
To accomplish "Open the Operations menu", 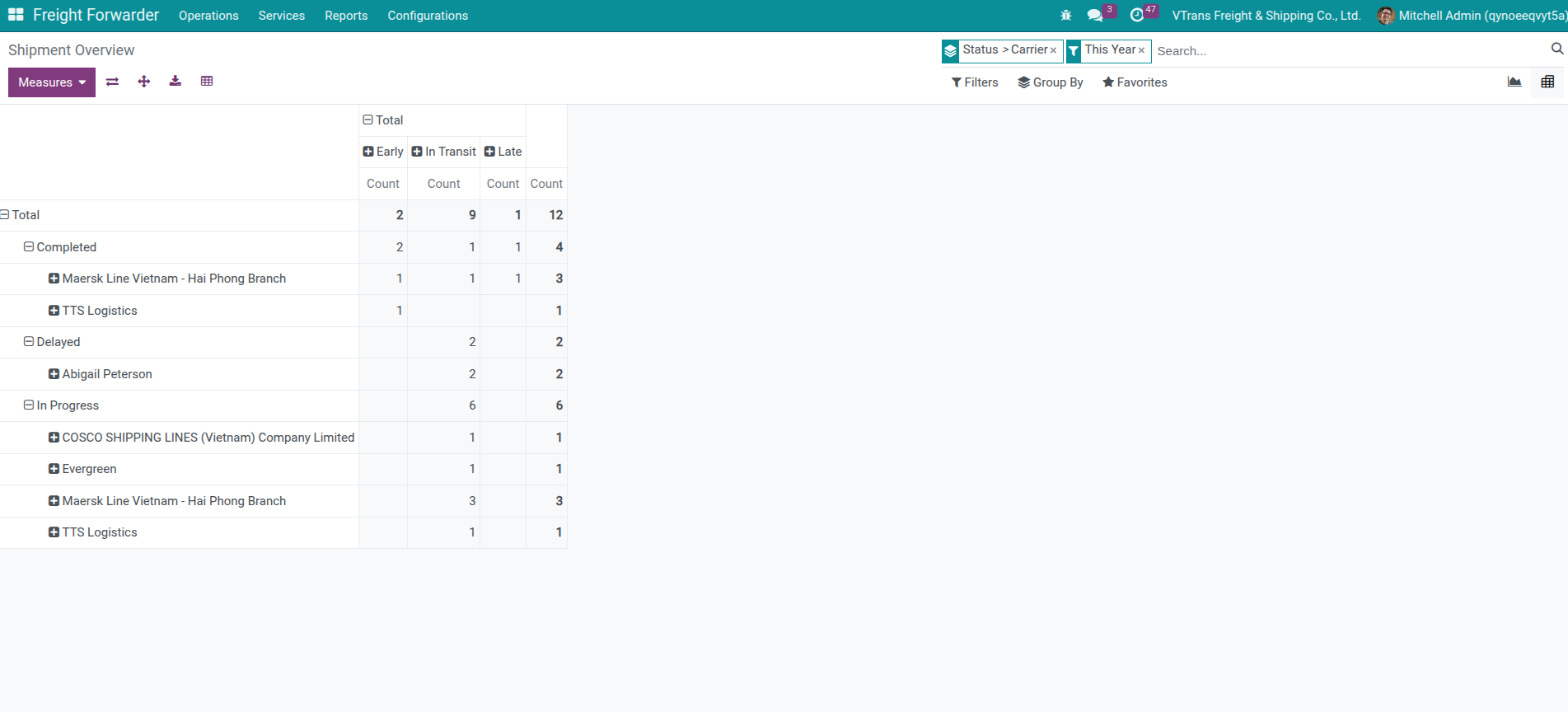I will [x=208, y=16].
